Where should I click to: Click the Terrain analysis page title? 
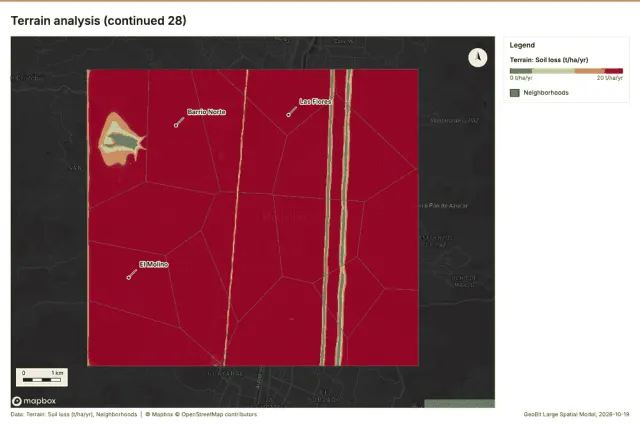(98, 20)
